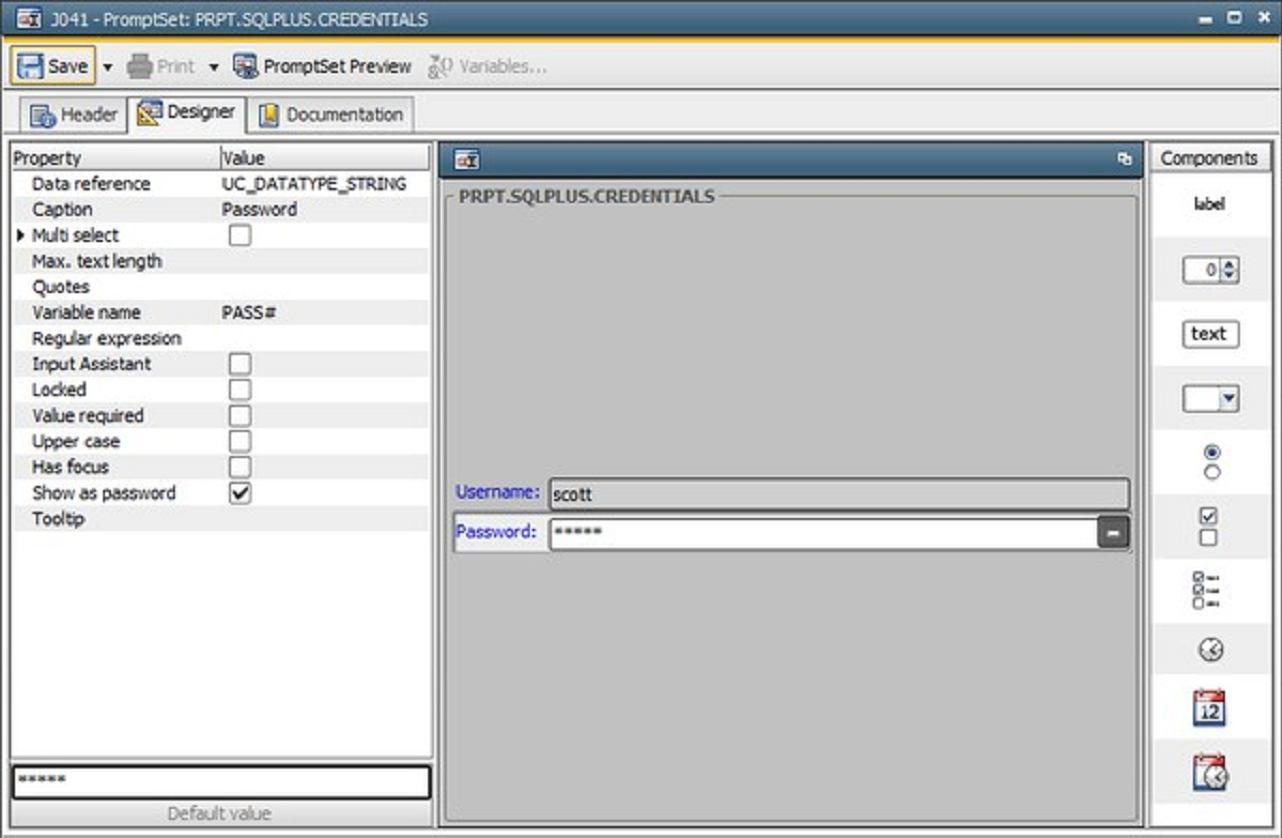Viewport: 1282px width, 838px height.
Task: Click the Variables... toolbar item
Action: [487, 66]
